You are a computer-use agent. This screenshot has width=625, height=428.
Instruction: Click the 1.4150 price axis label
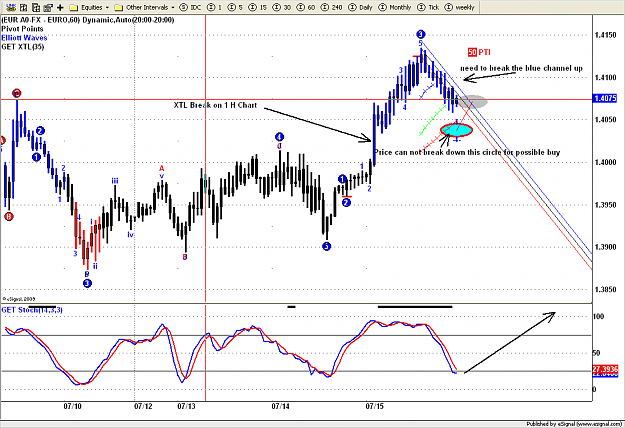pos(605,35)
